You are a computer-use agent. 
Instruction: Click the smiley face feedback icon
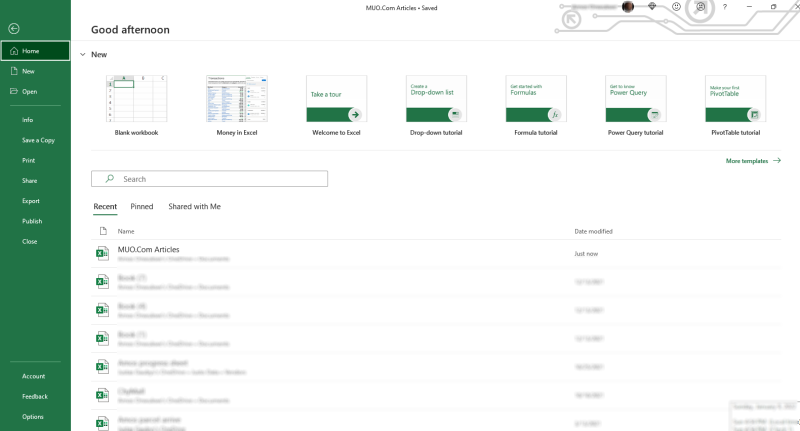click(x=676, y=7)
